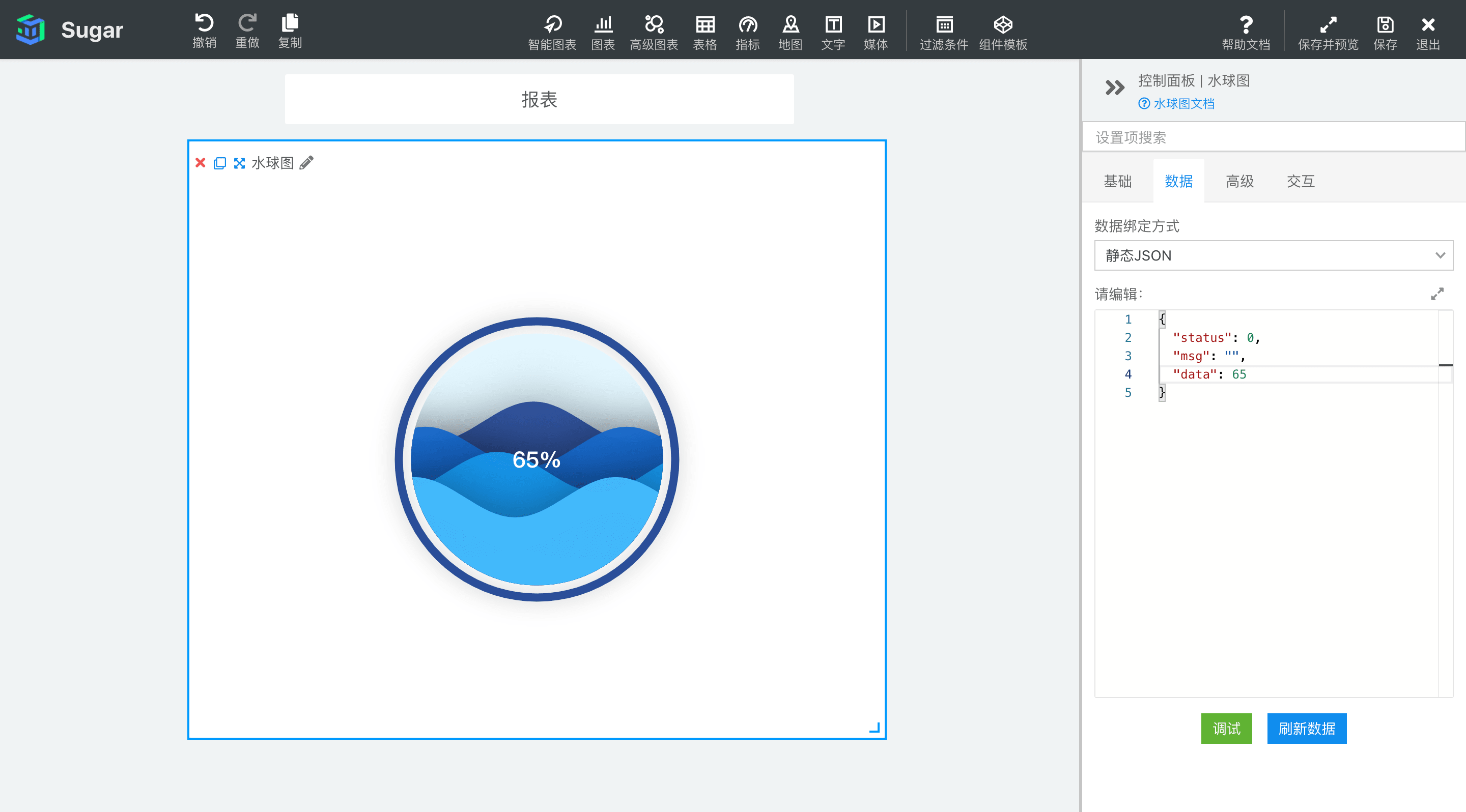Click the 报表 report title box
The height and width of the screenshot is (812, 1466).
pos(540,100)
